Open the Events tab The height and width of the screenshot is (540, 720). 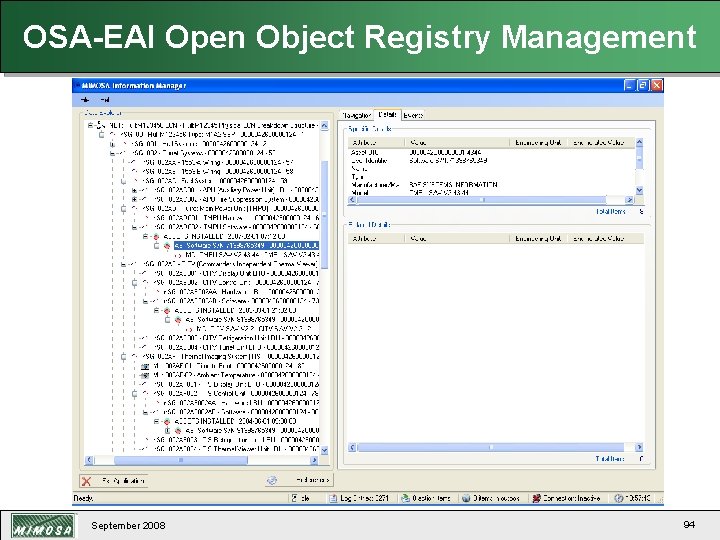point(413,115)
